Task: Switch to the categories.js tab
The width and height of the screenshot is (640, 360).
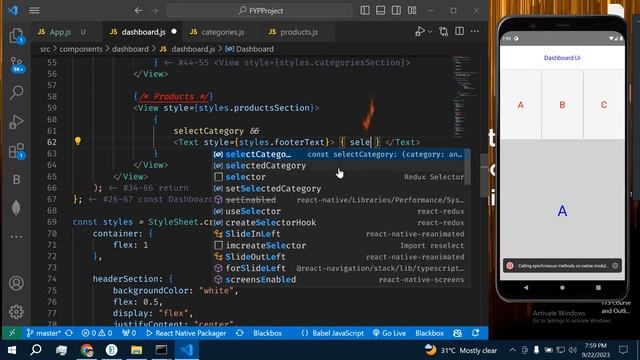Action: tap(222, 32)
